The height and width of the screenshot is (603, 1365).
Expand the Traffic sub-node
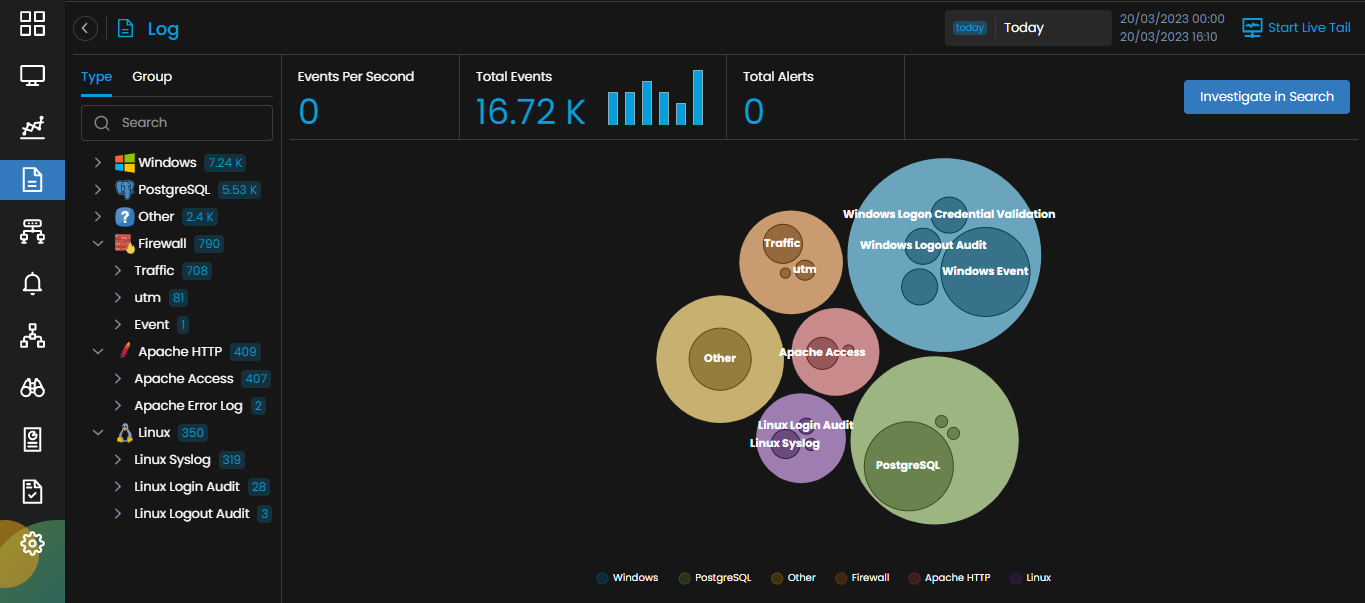point(117,270)
